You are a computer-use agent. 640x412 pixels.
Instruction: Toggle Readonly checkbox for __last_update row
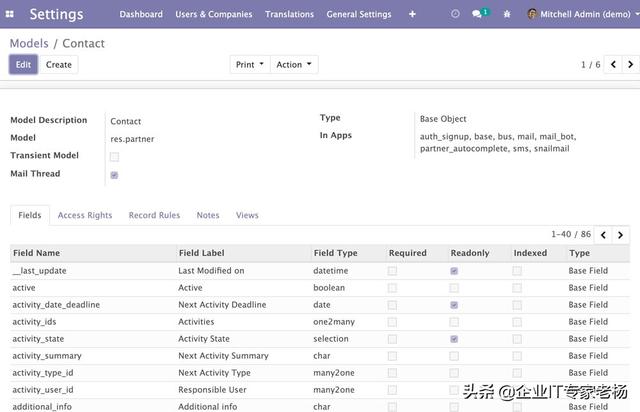454,271
